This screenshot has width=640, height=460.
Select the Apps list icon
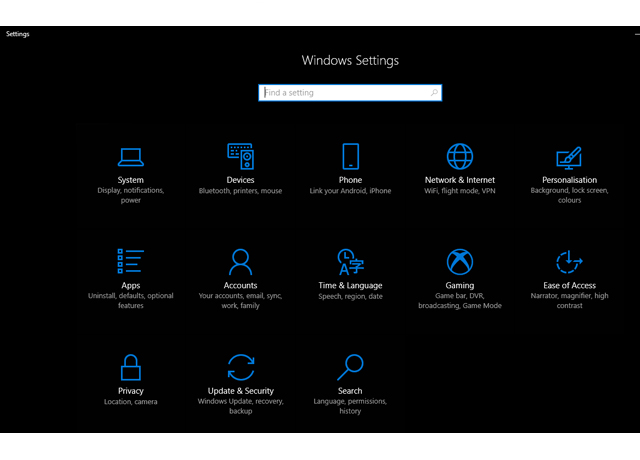click(x=131, y=261)
